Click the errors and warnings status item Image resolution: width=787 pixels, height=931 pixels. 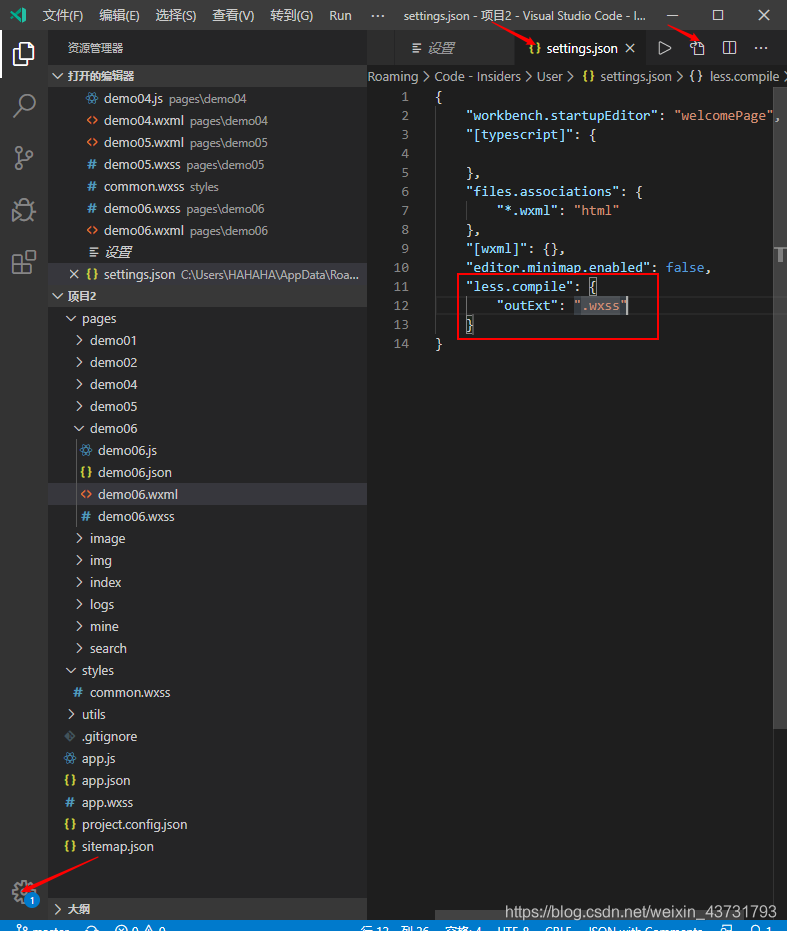pyautogui.click(x=140, y=927)
